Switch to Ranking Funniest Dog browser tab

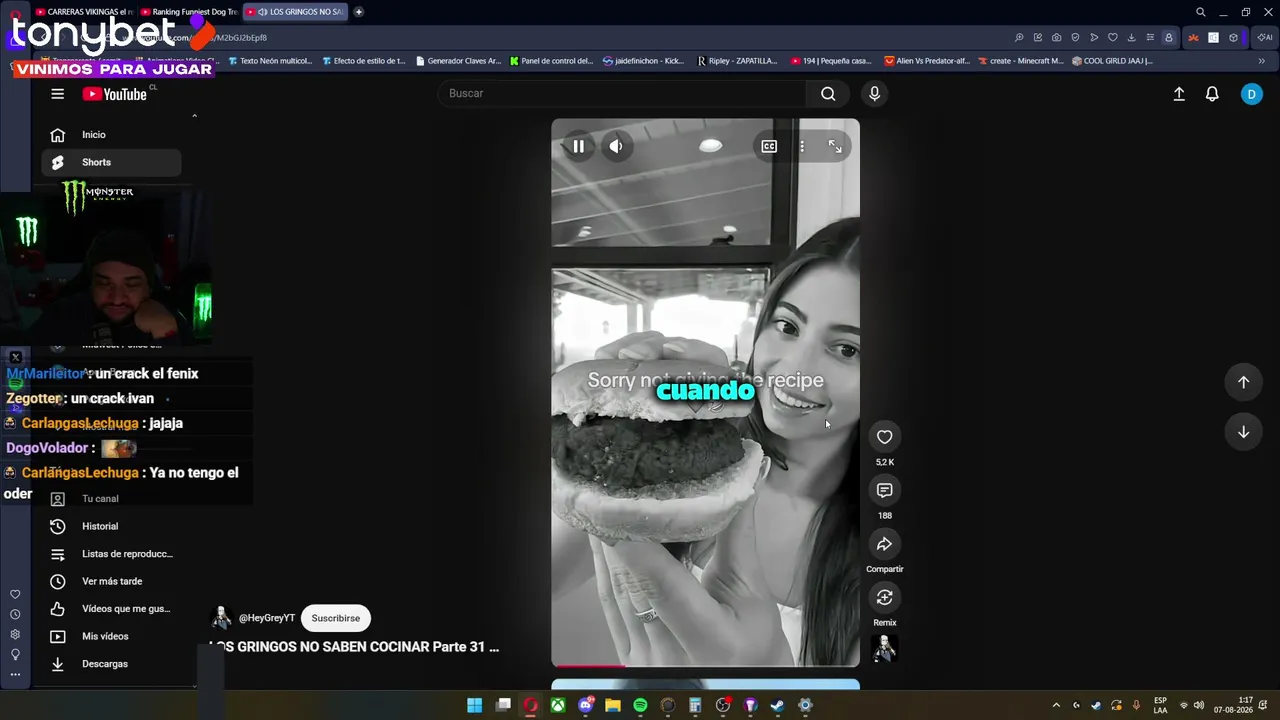(189, 12)
